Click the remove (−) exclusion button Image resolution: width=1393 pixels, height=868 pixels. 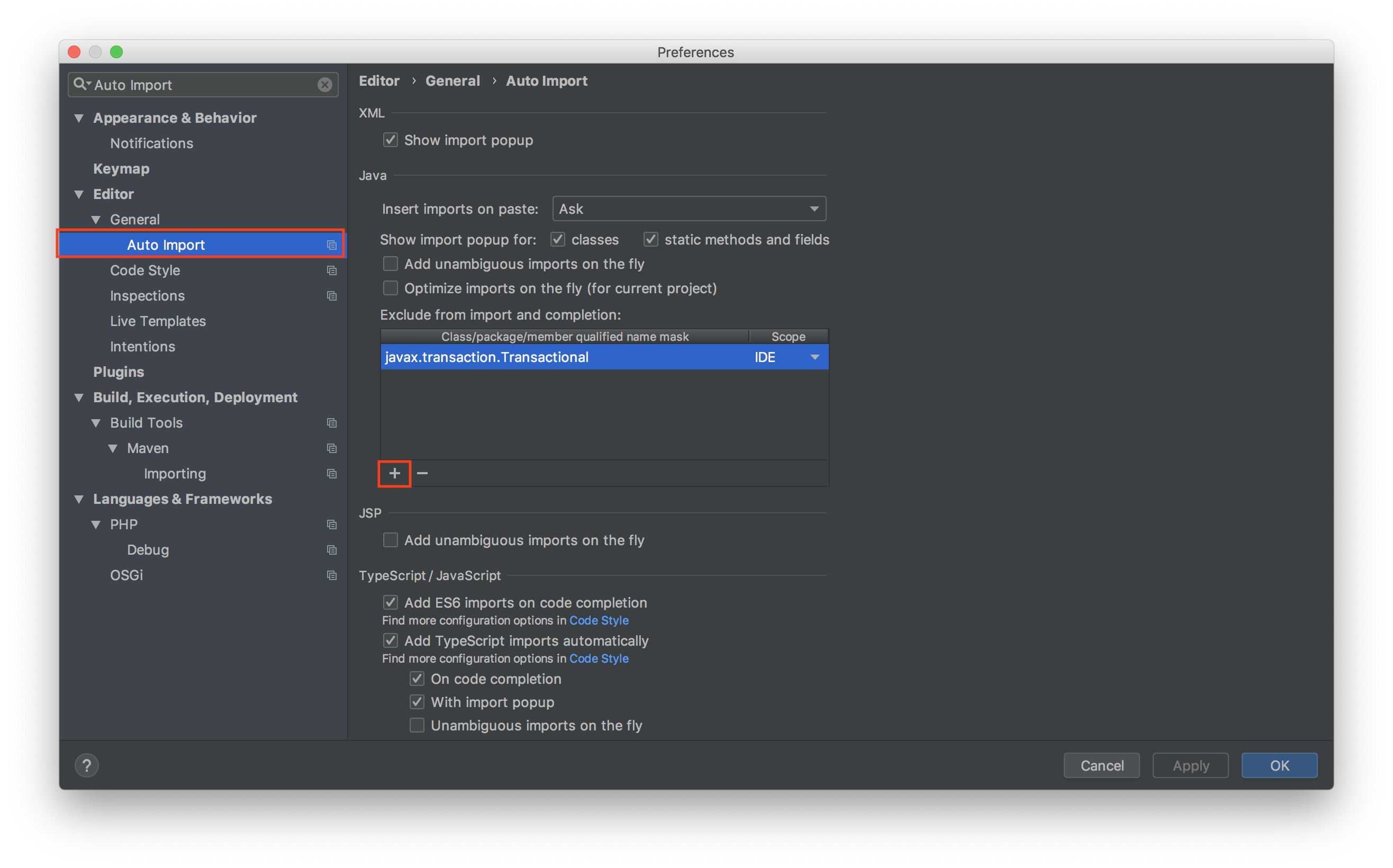[422, 473]
